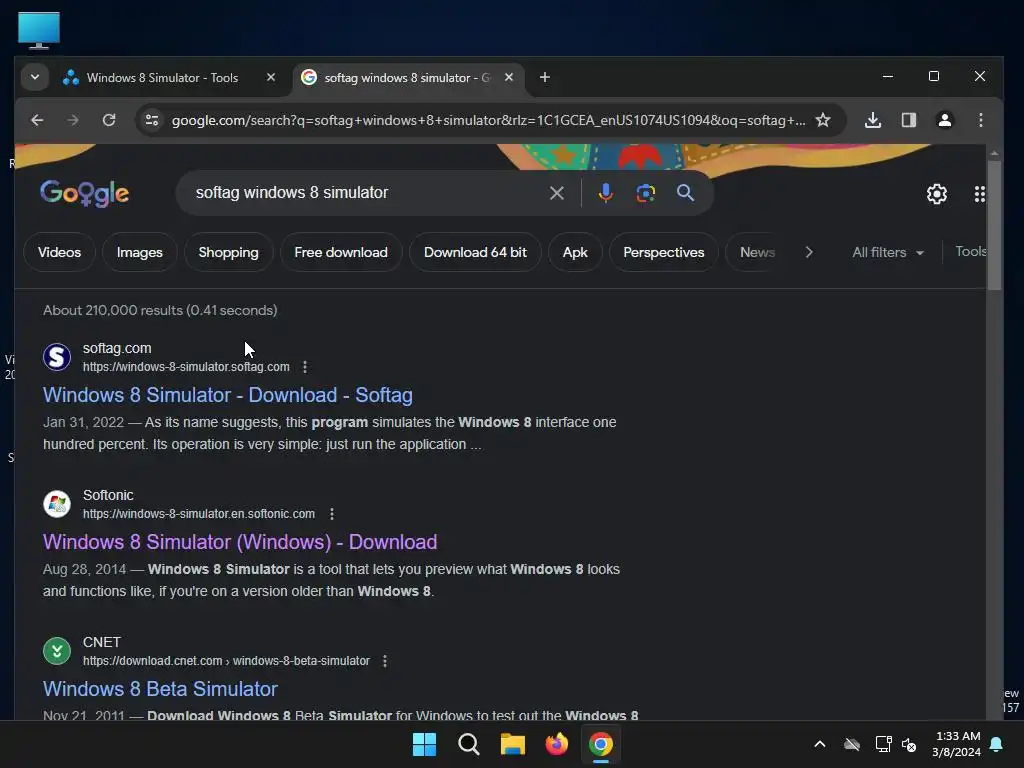Open Google apps grid
1024x768 pixels.
pos(979,194)
